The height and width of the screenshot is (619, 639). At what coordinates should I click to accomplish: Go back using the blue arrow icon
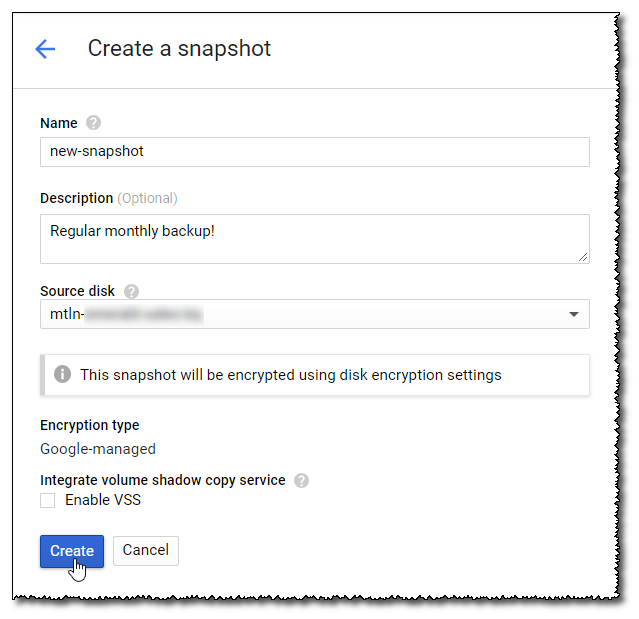point(45,49)
